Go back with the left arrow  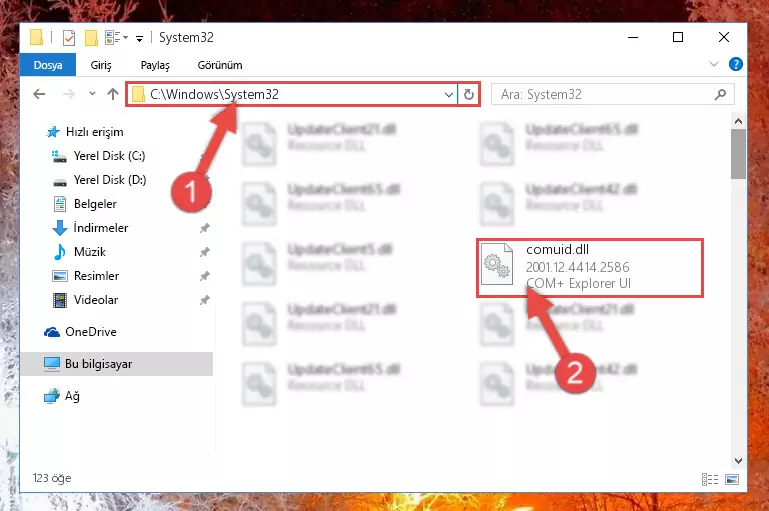(39, 94)
